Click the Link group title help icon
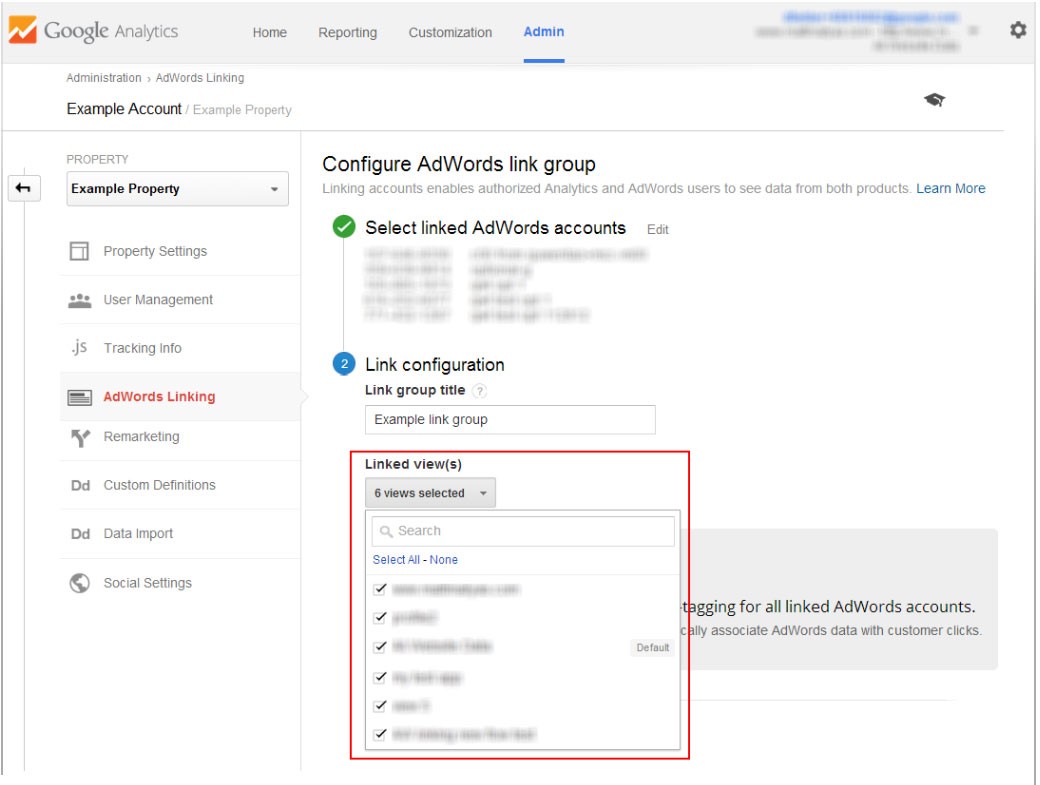 pos(480,391)
